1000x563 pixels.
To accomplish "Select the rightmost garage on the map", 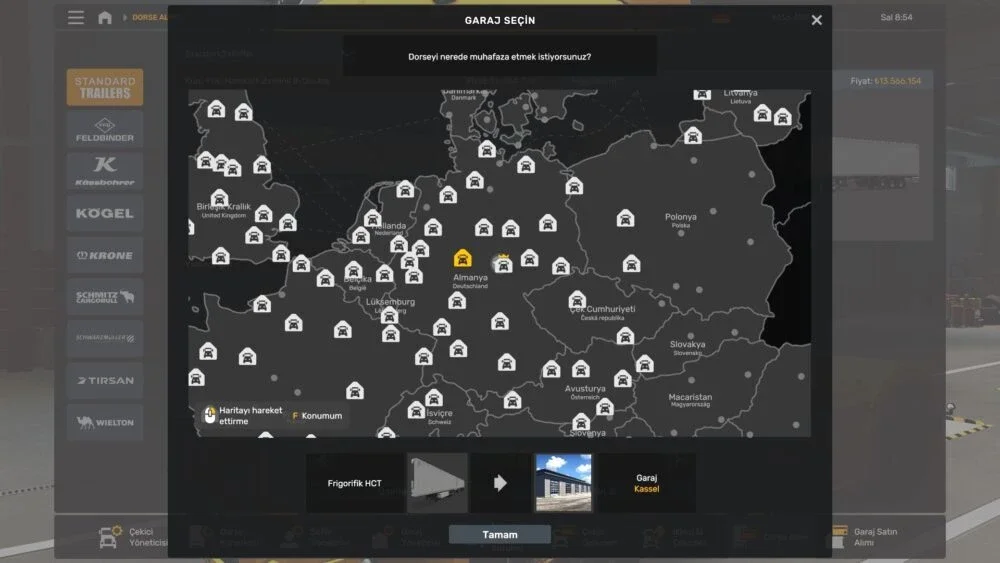I will (783, 117).
